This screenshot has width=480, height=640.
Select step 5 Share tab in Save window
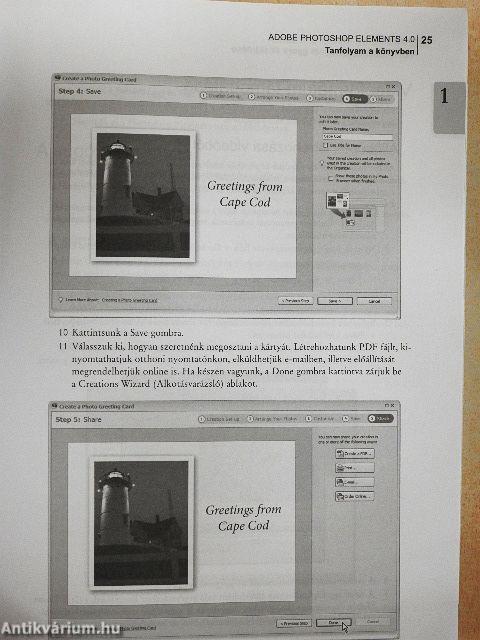coord(380,99)
